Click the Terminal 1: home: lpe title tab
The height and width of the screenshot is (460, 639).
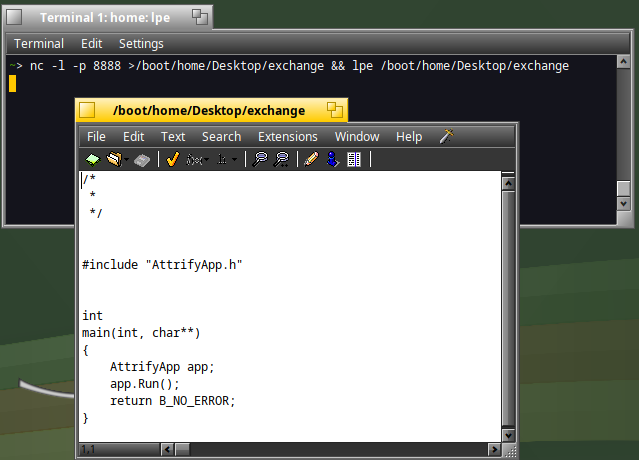pos(105,18)
